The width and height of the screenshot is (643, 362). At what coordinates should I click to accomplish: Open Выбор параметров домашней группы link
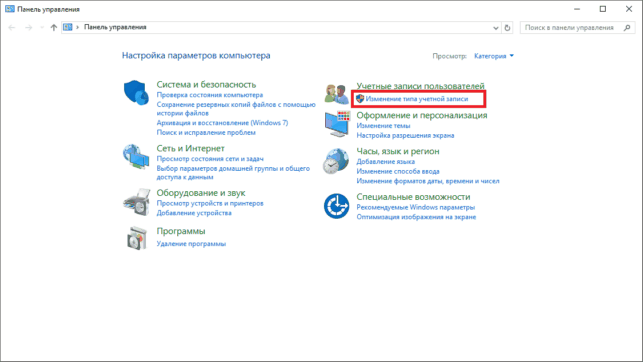click(x=233, y=173)
